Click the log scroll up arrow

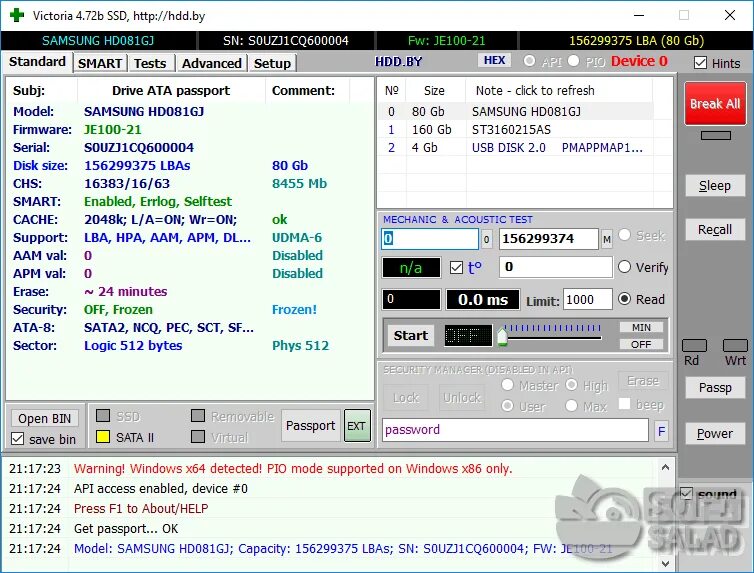[666, 467]
